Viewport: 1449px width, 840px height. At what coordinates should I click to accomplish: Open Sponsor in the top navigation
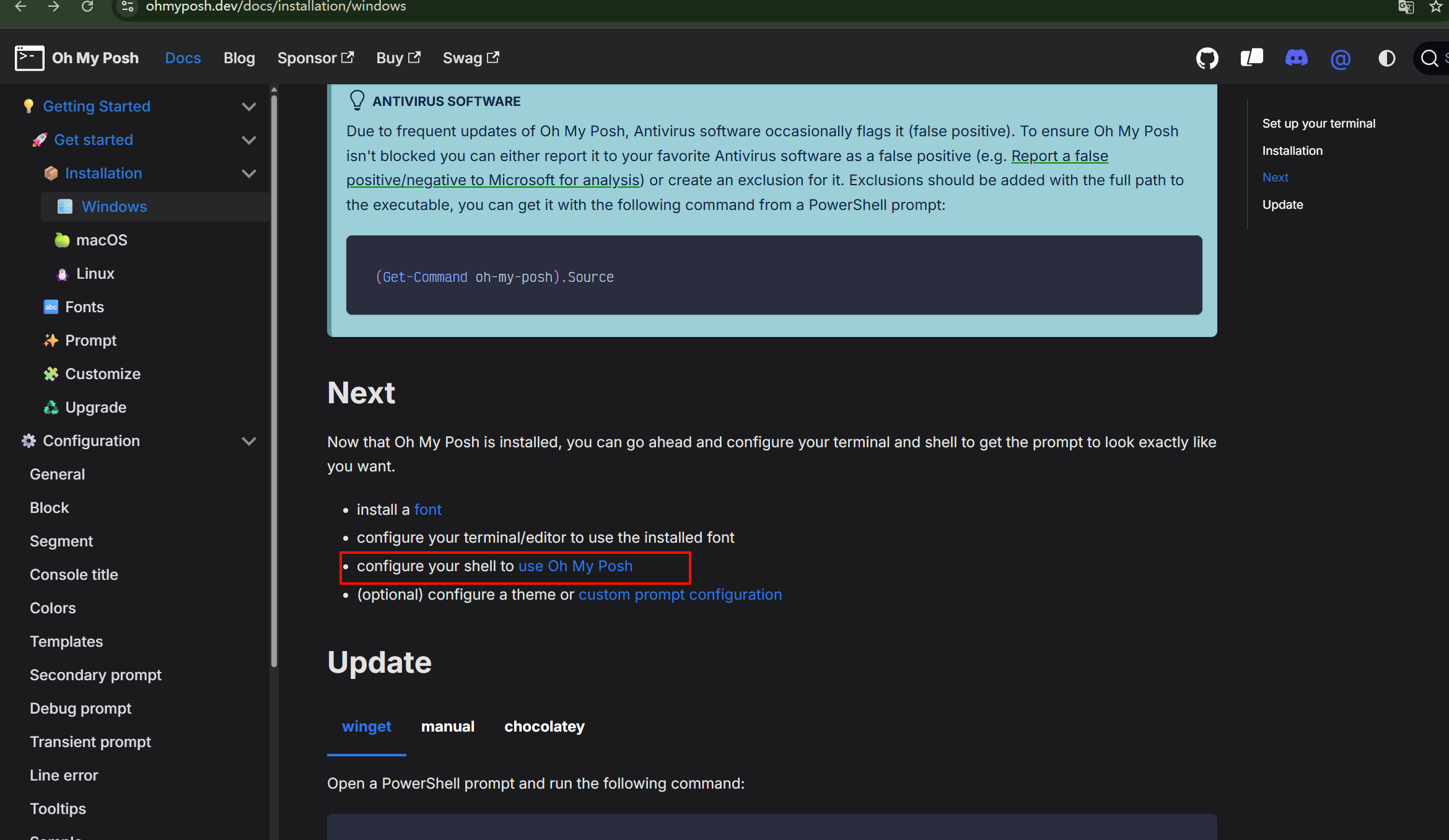(315, 58)
